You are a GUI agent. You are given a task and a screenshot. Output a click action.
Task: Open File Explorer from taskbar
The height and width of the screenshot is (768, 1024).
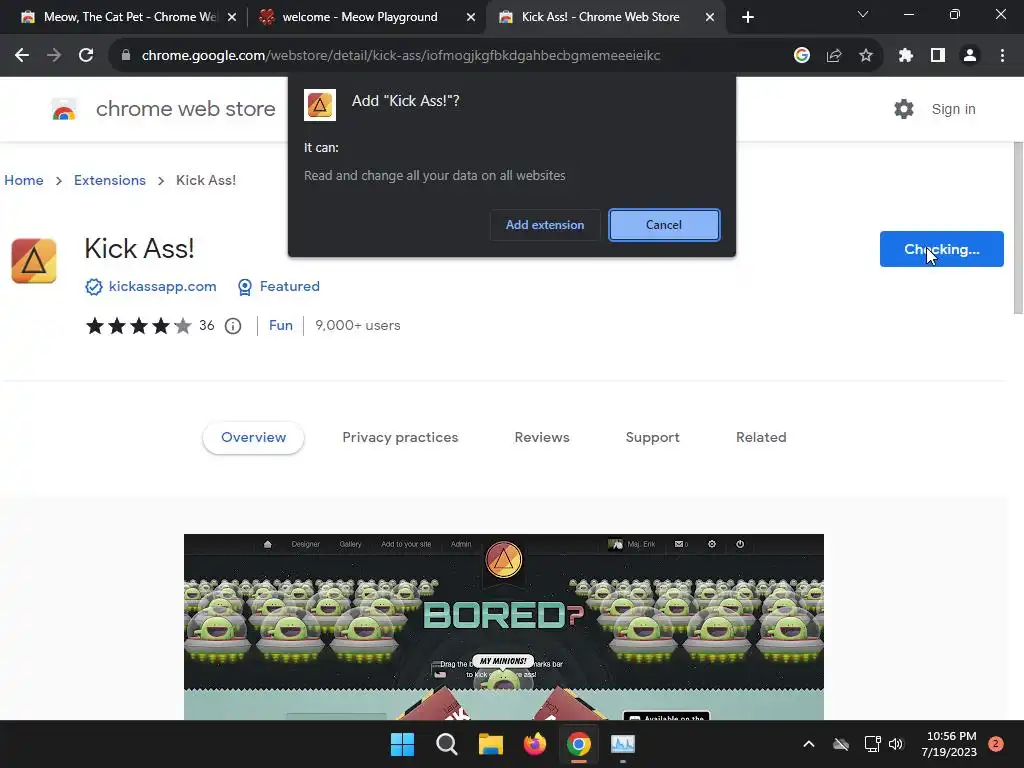(x=490, y=744)
